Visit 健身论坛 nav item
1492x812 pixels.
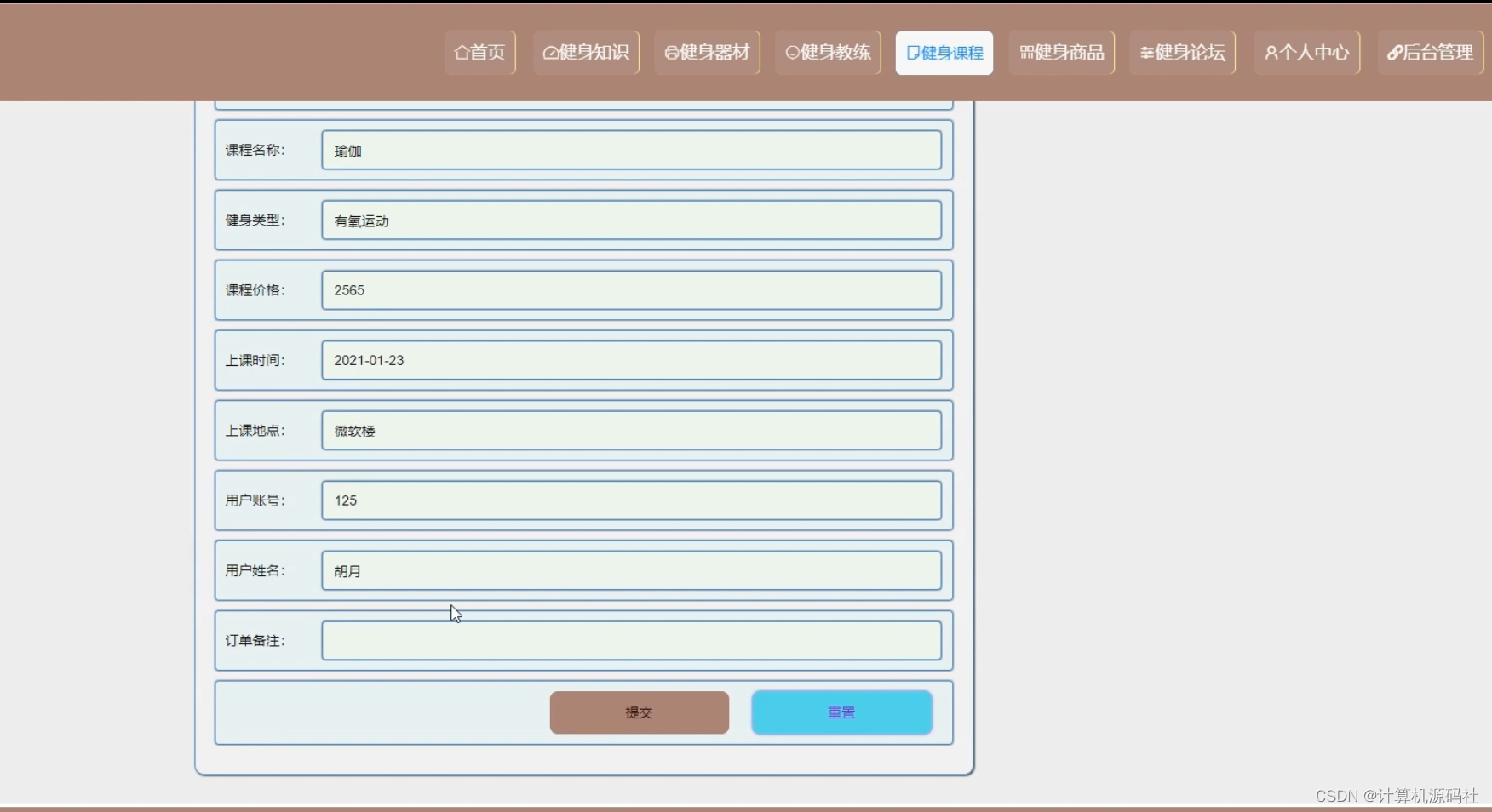point(1183,53)
